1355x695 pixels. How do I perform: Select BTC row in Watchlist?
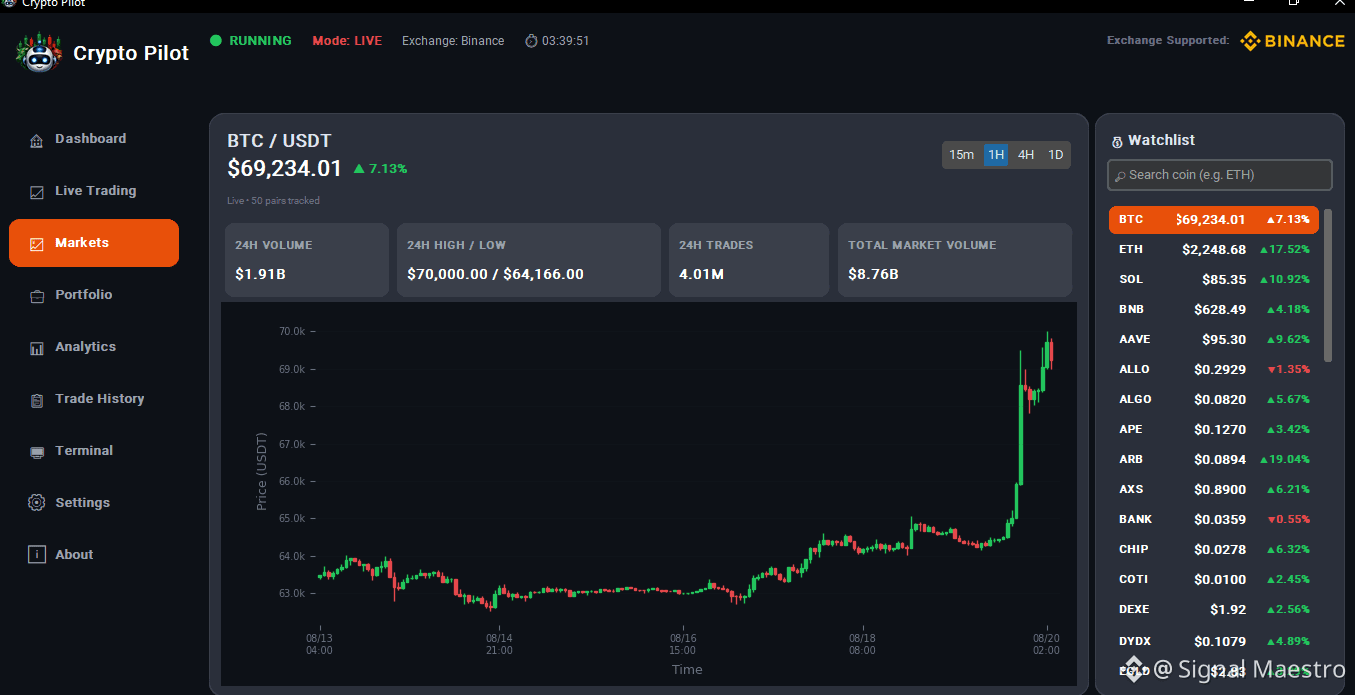click(x=1214, y=220)
